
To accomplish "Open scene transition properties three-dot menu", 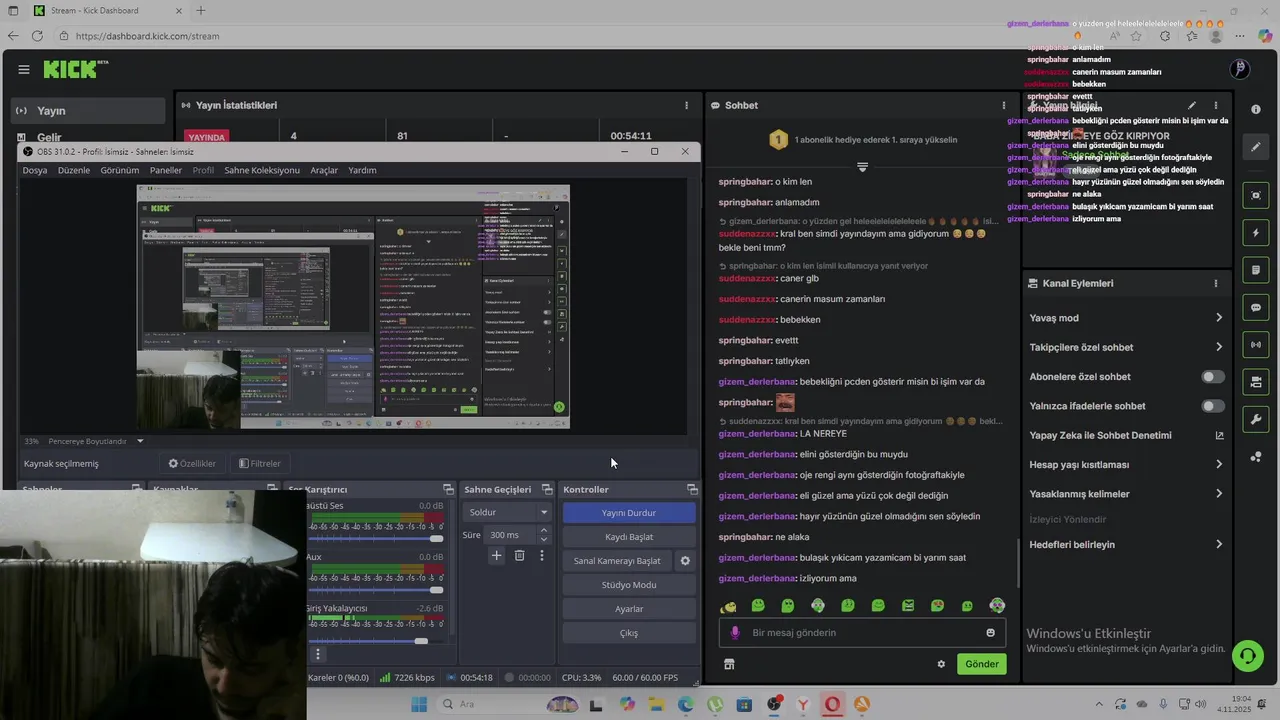I will pyautogui.click(x=542, y=555).
